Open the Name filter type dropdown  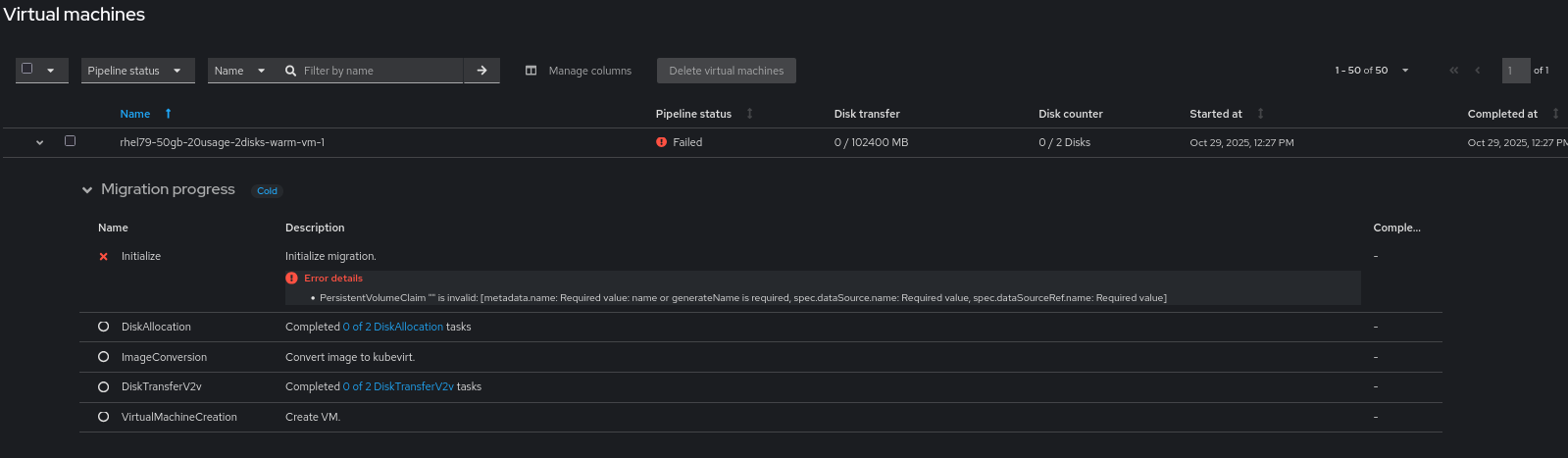coord(239,71)
